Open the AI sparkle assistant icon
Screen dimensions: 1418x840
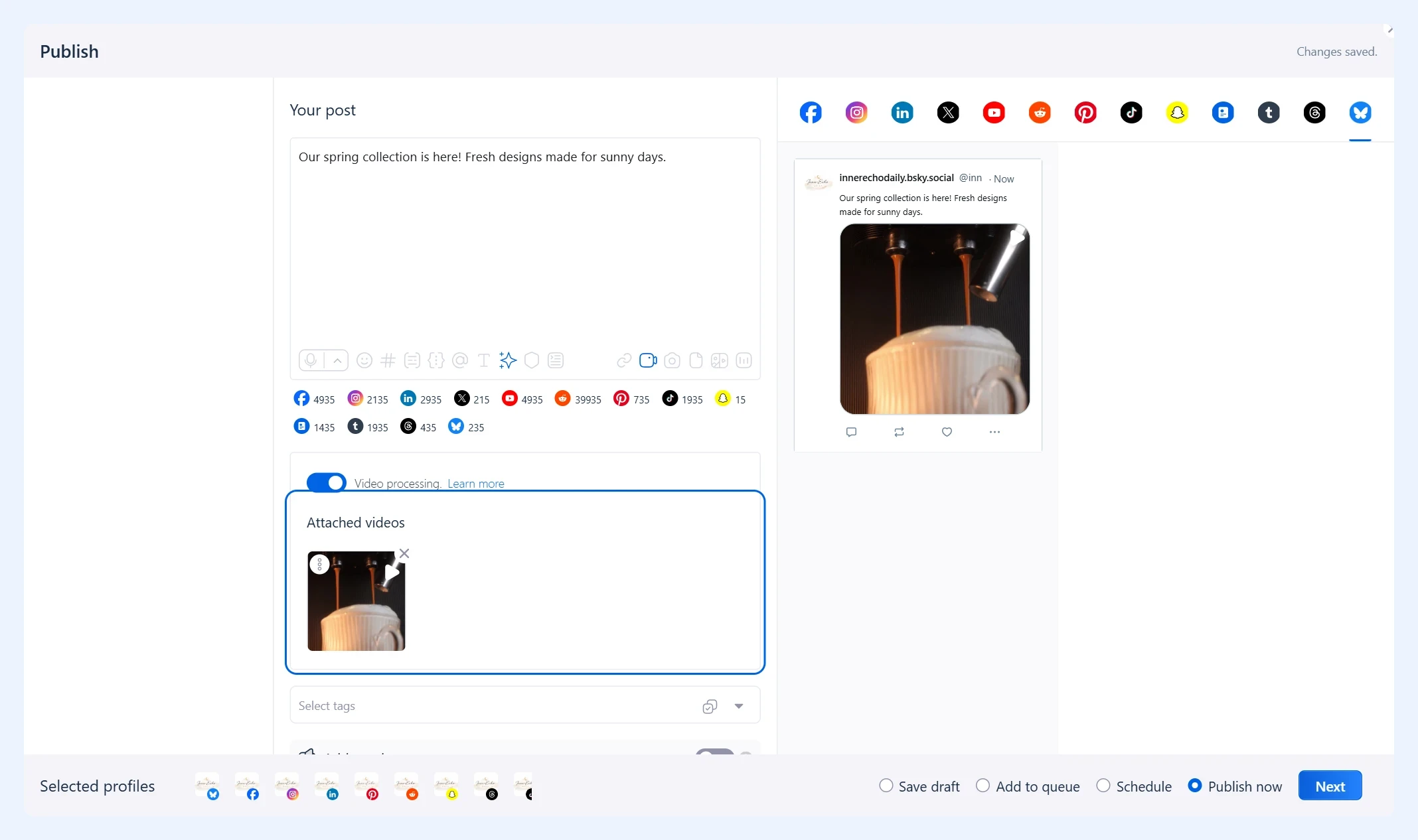(x=508, y=360)
